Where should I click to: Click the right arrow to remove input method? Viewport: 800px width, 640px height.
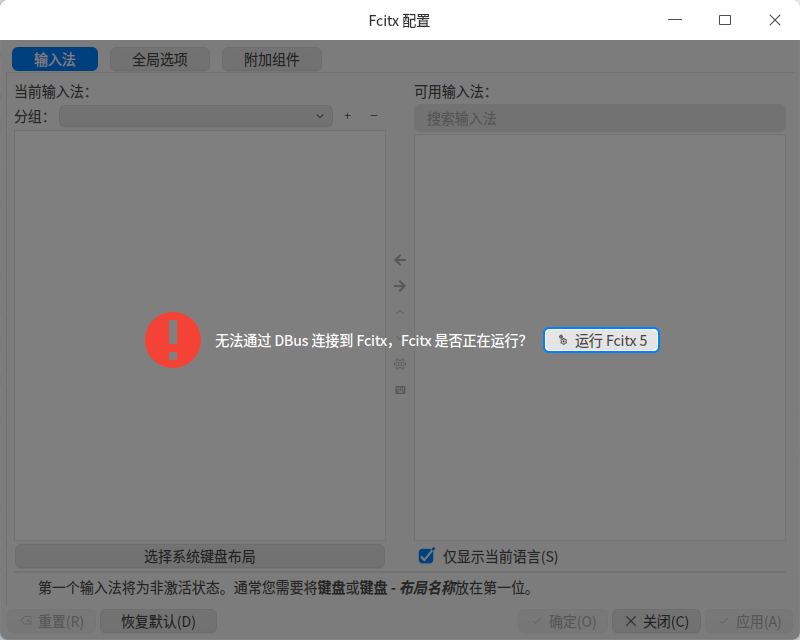coord(400,286)
